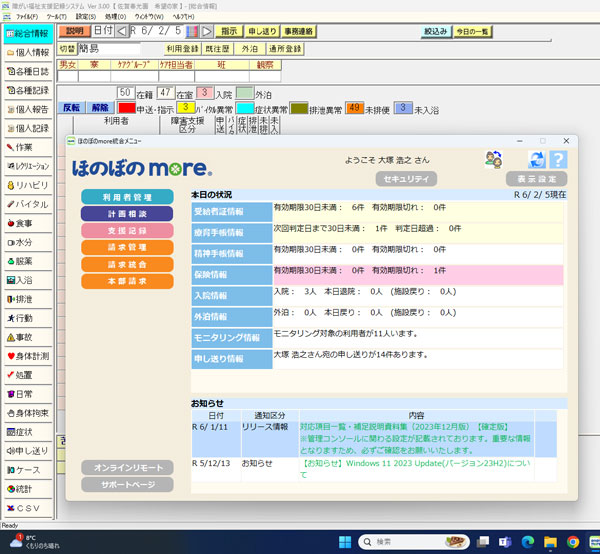Open Windows 11 2023 Update notice link

pyautogui.click(x=416, y=469)
